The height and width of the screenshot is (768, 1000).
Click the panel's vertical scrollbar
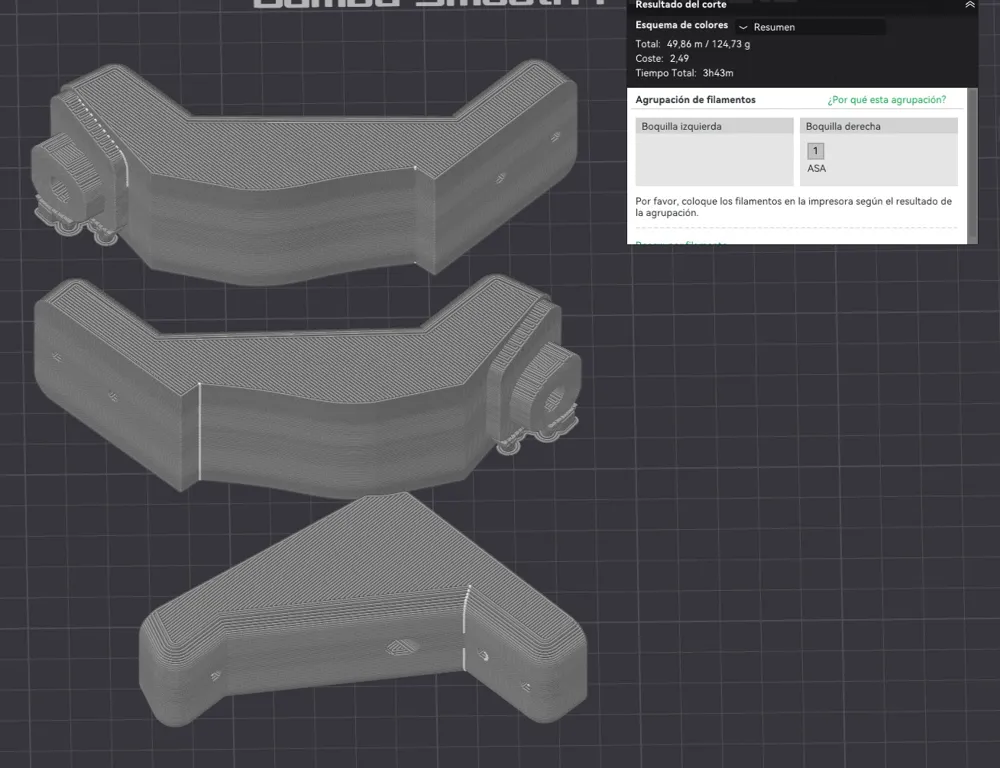[973, 165]
